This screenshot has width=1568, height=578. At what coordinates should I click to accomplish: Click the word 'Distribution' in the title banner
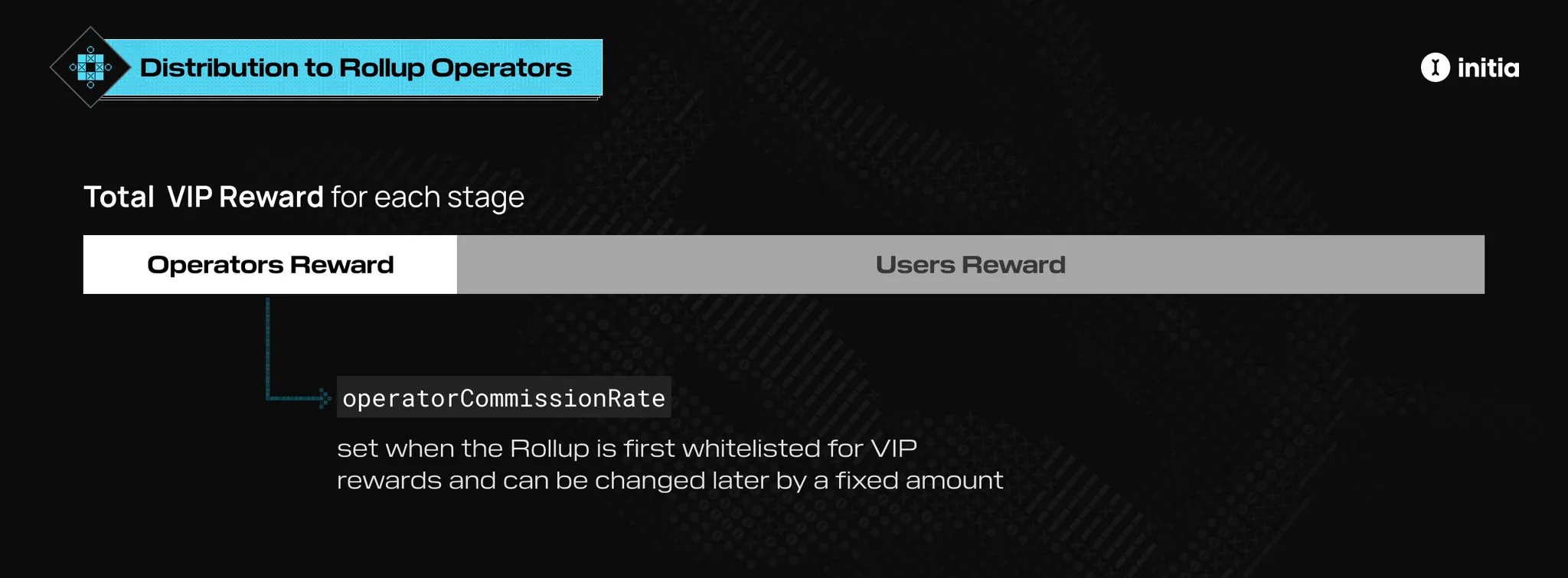tap(218, 68)
